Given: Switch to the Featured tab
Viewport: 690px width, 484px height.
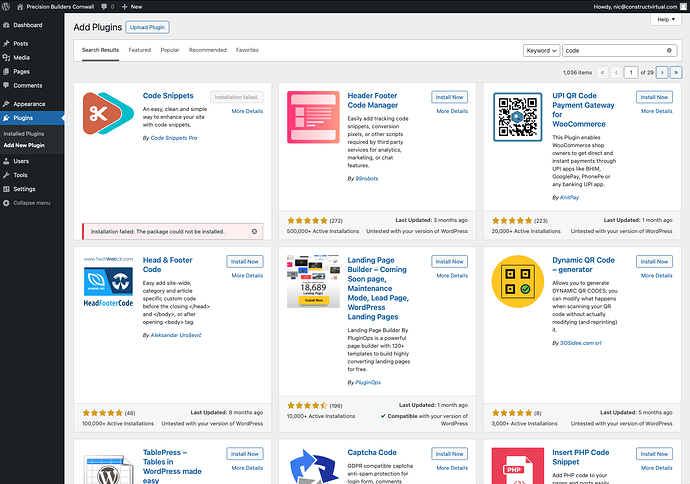Looking at the screenshot, I should (x=139, y=49).
